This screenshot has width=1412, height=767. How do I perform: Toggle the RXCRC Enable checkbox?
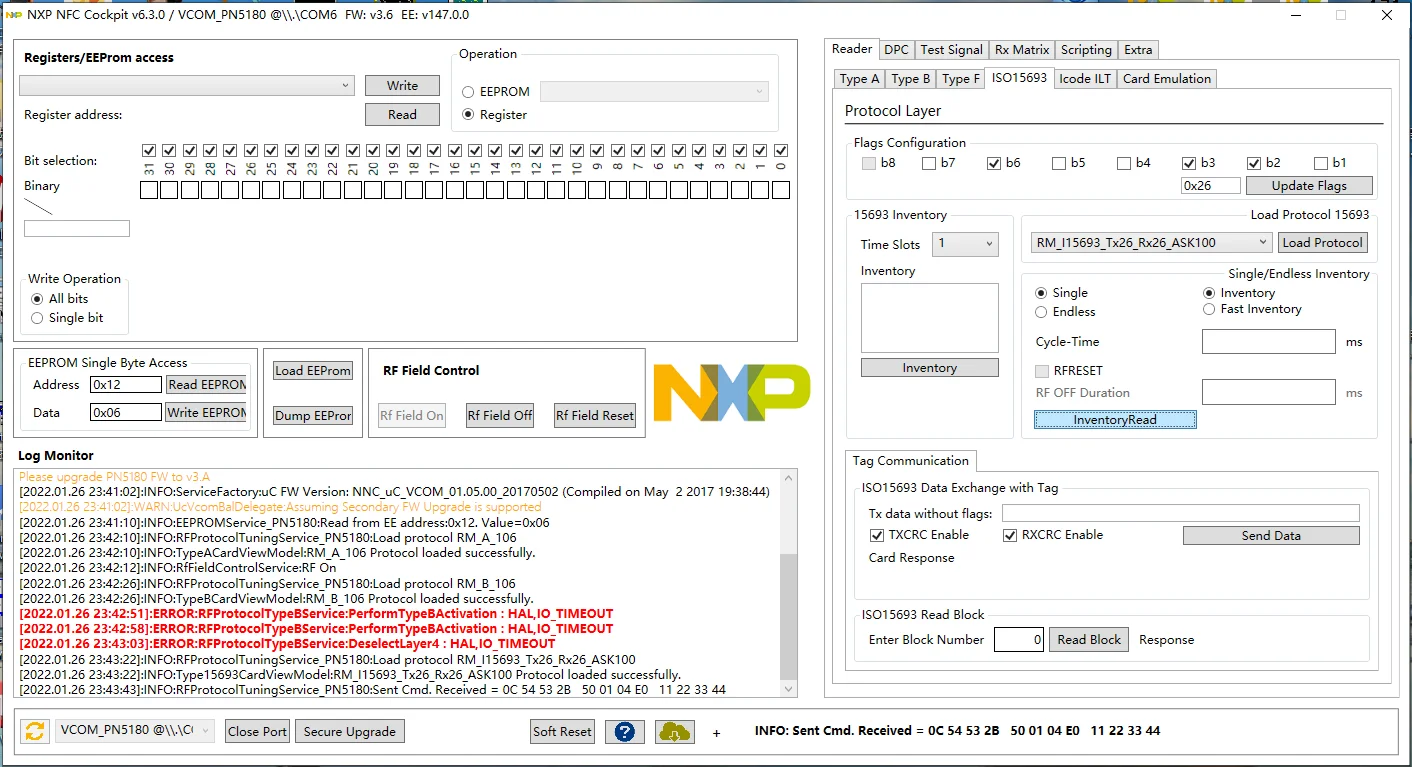1010,535
